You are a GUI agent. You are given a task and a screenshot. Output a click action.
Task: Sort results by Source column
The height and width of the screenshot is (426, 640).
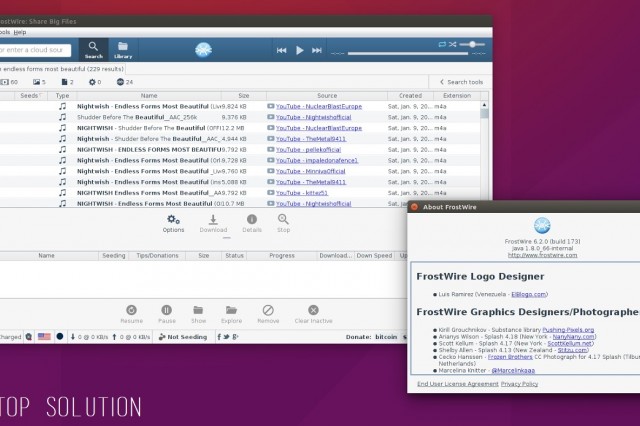pos(327,95)
